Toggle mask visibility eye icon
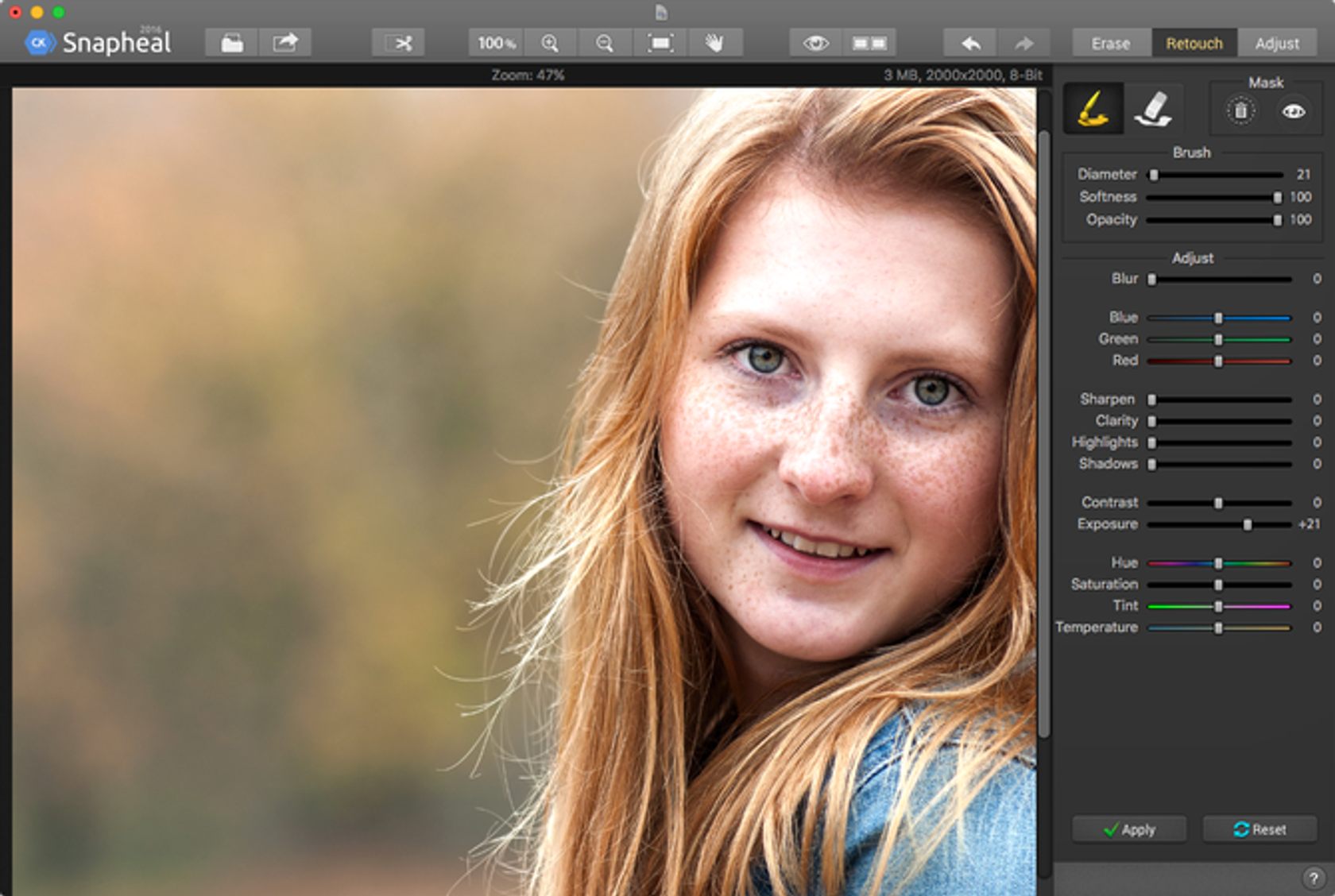The height and width of the screenshot is (896, 1335). [1294, 111]
